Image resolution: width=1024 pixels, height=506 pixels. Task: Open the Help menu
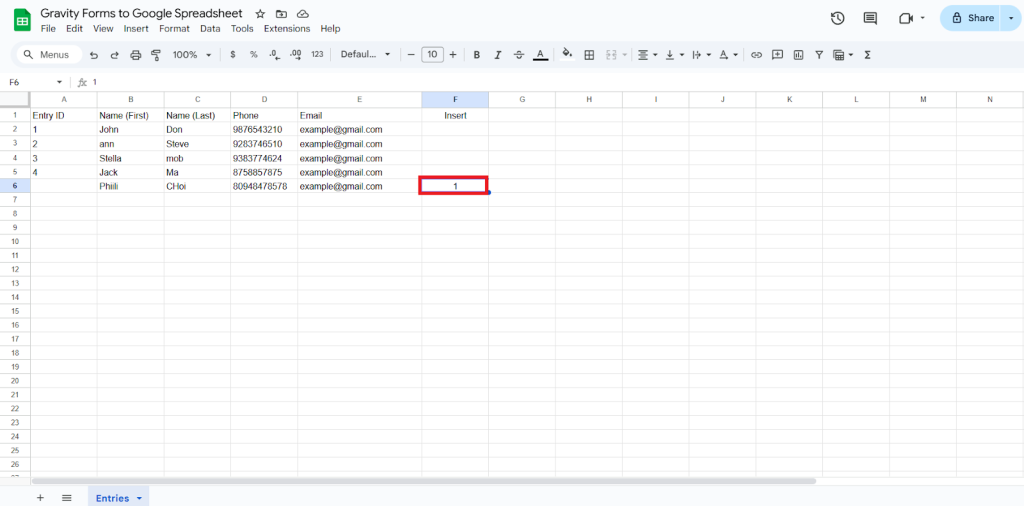pyautogui.click(x=330, y=29)
